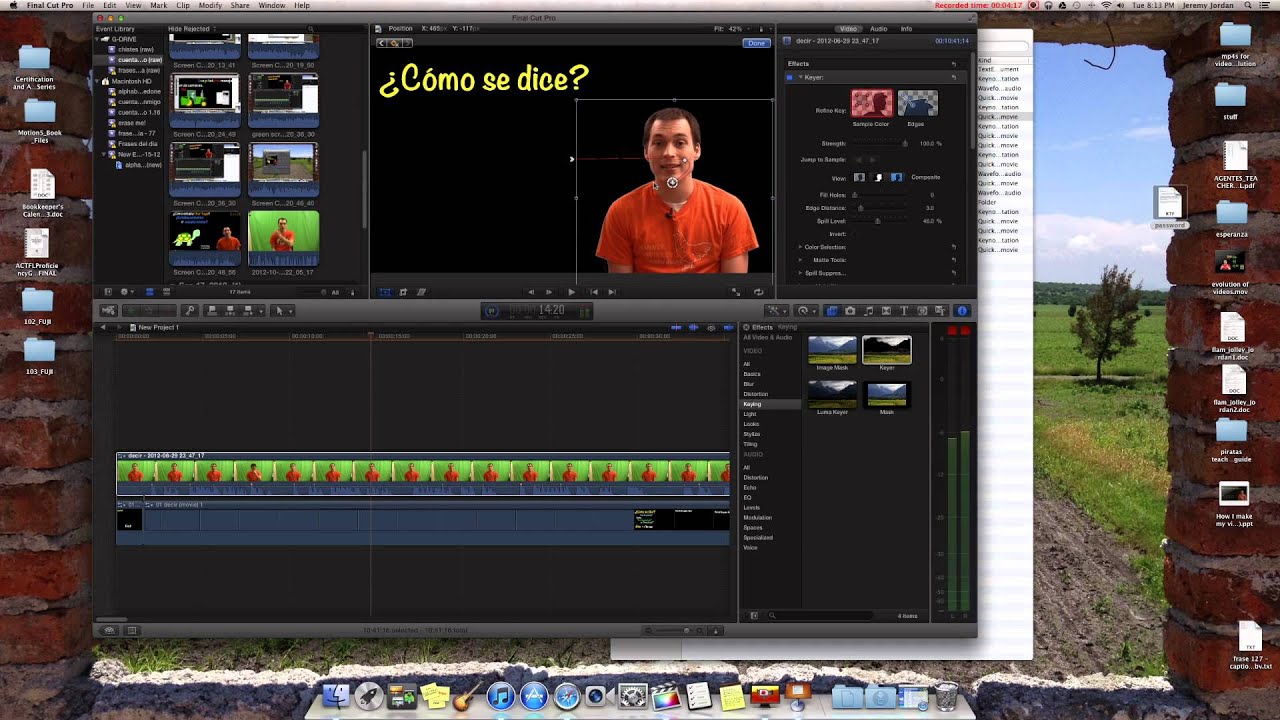Toggle solo icon in timeline header
This screenshot has width=1280, height=720.
(x=711, y=327)
